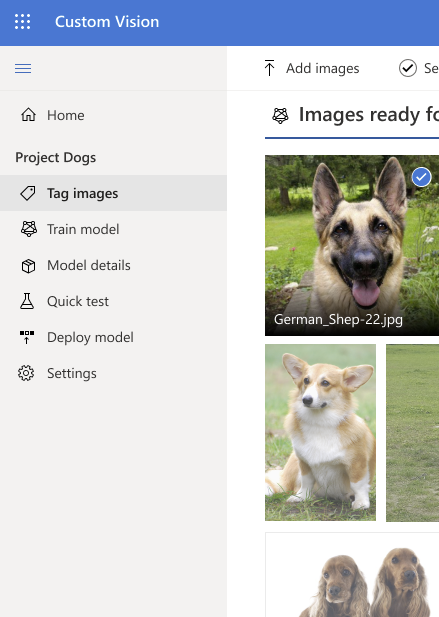This screenshot has height=617, width=439.
Task: Open the Tag images menu item
Action: tap(113, 193)
